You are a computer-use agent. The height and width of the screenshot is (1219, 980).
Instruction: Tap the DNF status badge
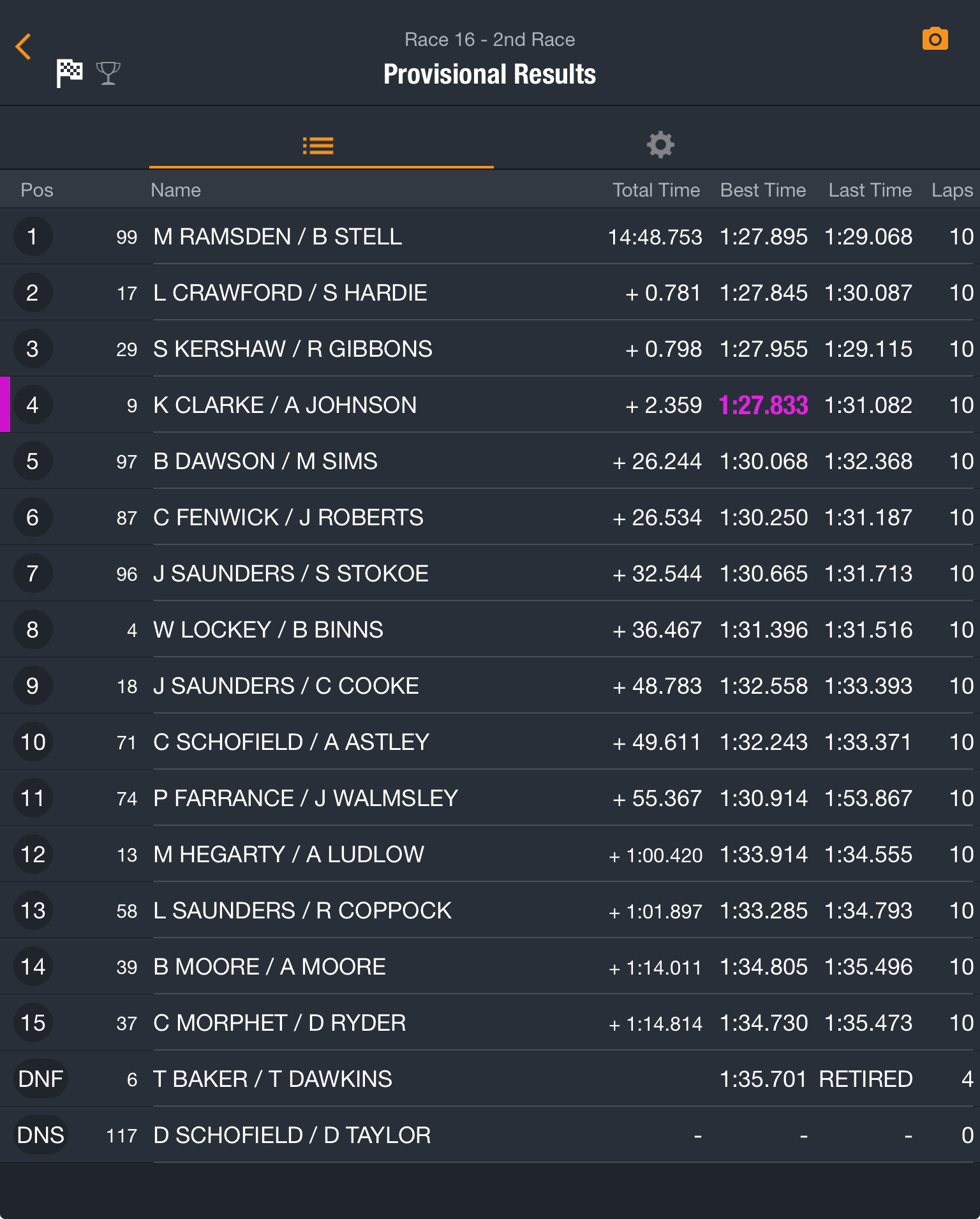coord(40,1079)
